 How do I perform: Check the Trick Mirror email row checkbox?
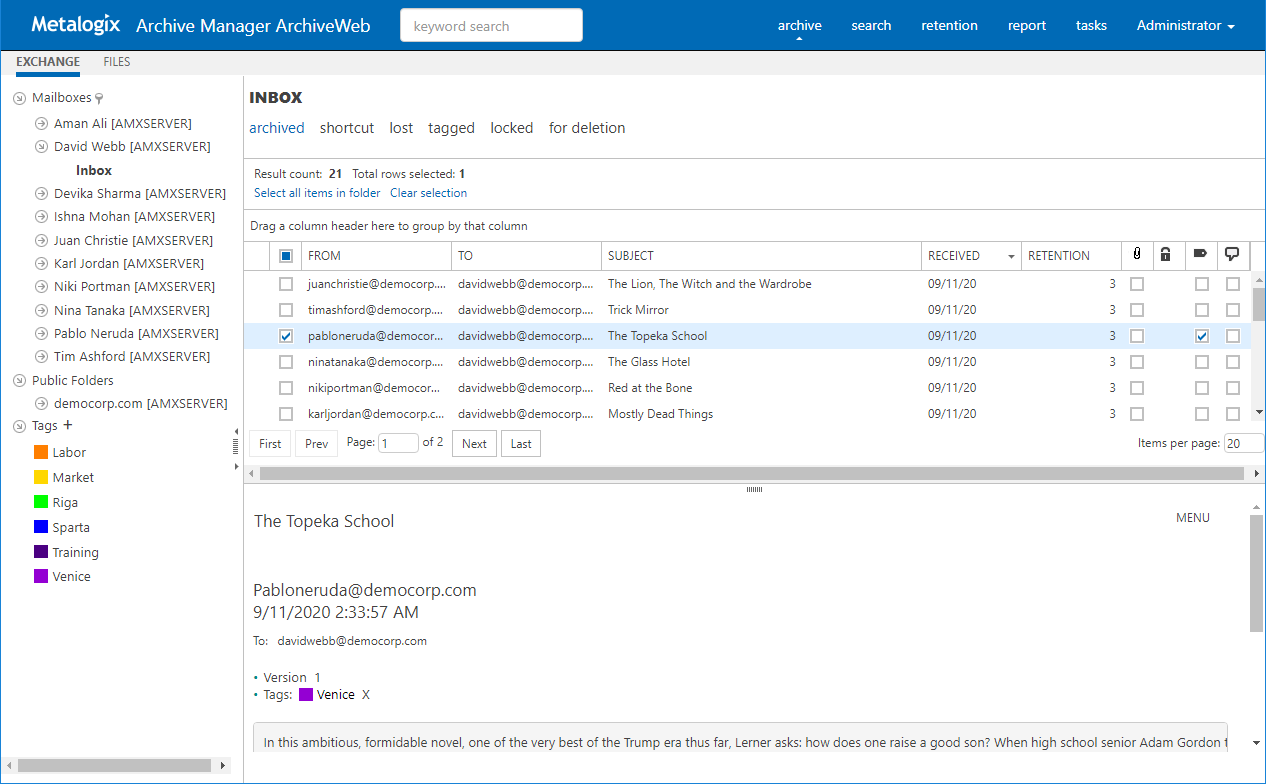[x=286, y=310]
